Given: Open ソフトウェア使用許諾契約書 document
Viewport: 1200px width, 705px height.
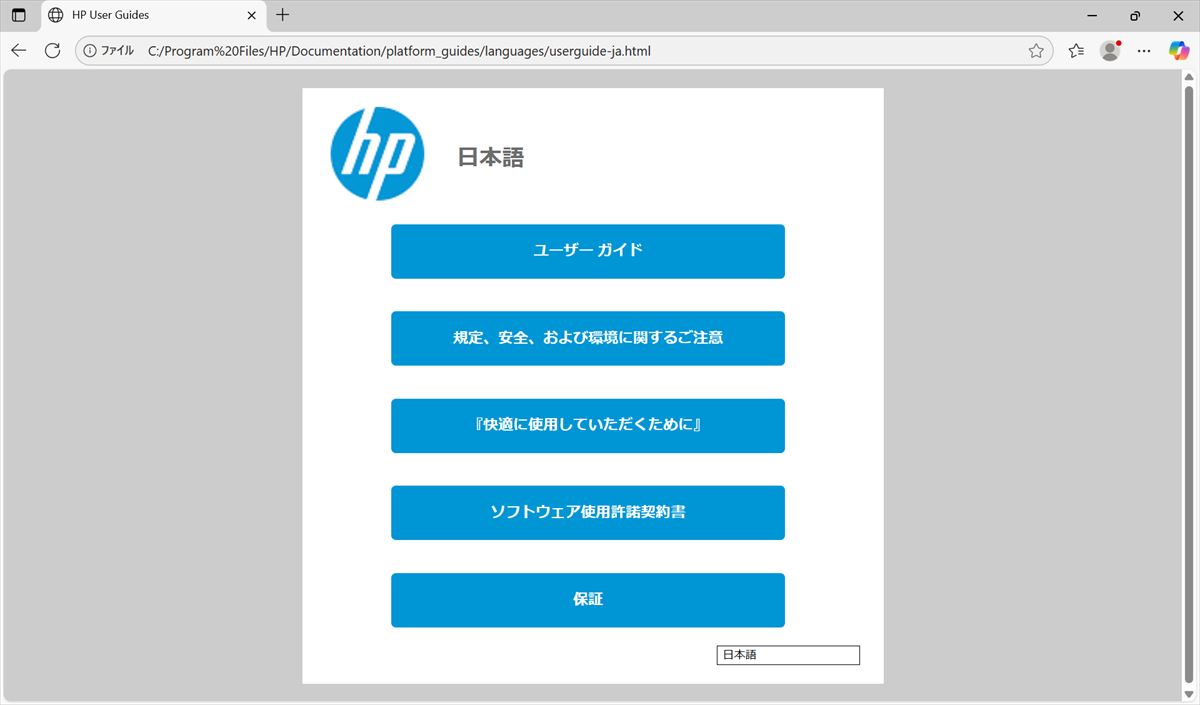Looking at the screenshot, I should pyautogui.click(x=587, y=513).
